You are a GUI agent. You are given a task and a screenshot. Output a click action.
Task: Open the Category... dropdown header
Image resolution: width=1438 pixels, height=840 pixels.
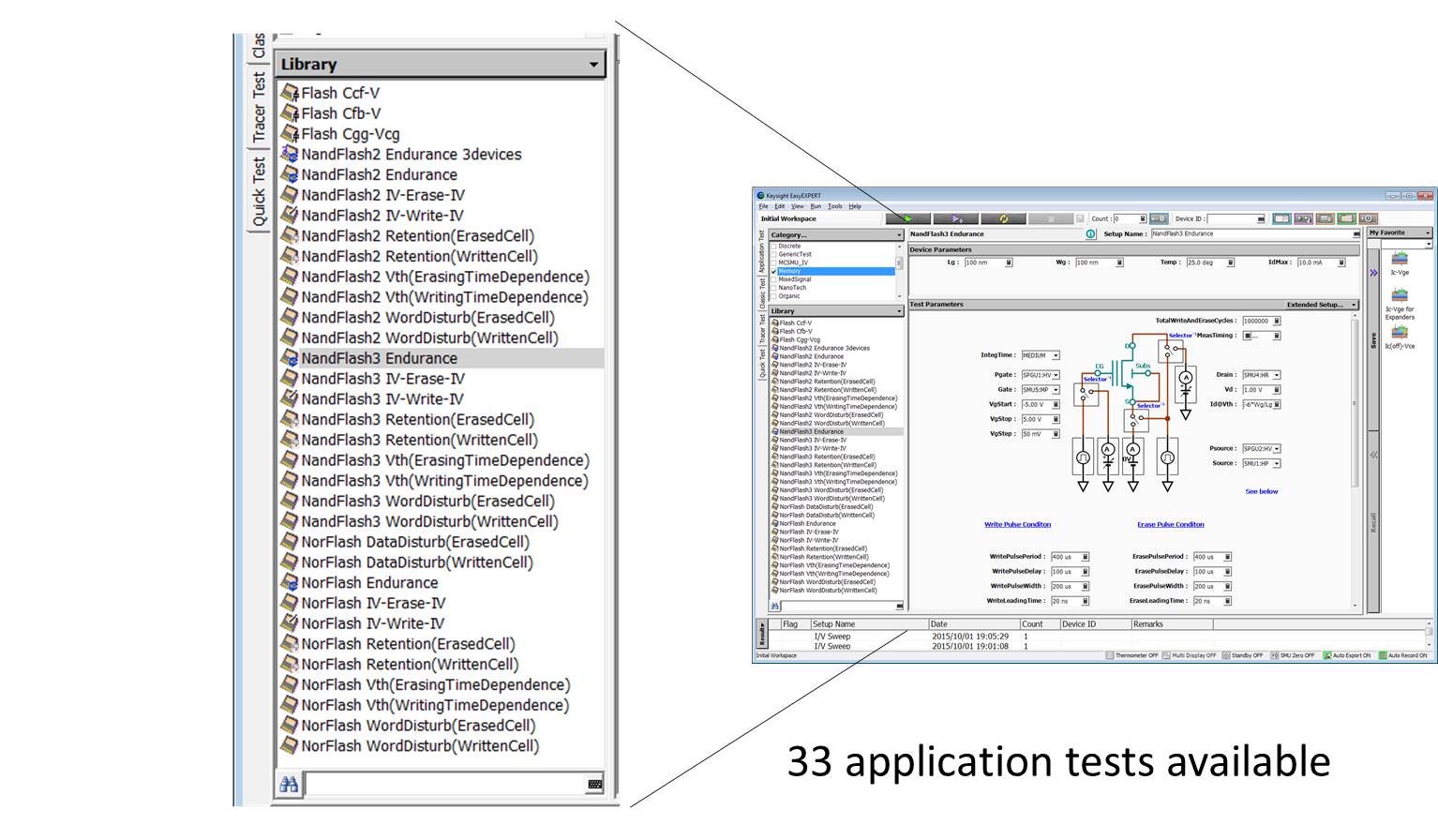click(x=837, y=234)
